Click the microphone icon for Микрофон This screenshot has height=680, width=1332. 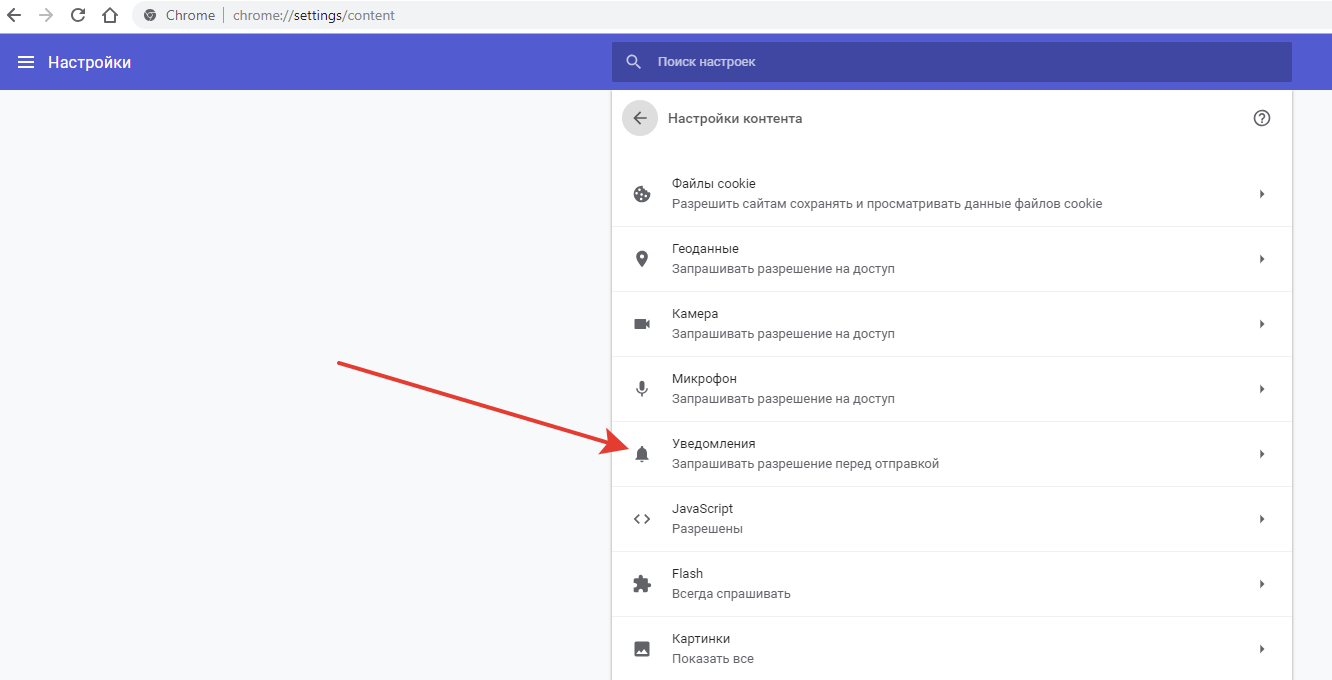[x=642, y=389]
